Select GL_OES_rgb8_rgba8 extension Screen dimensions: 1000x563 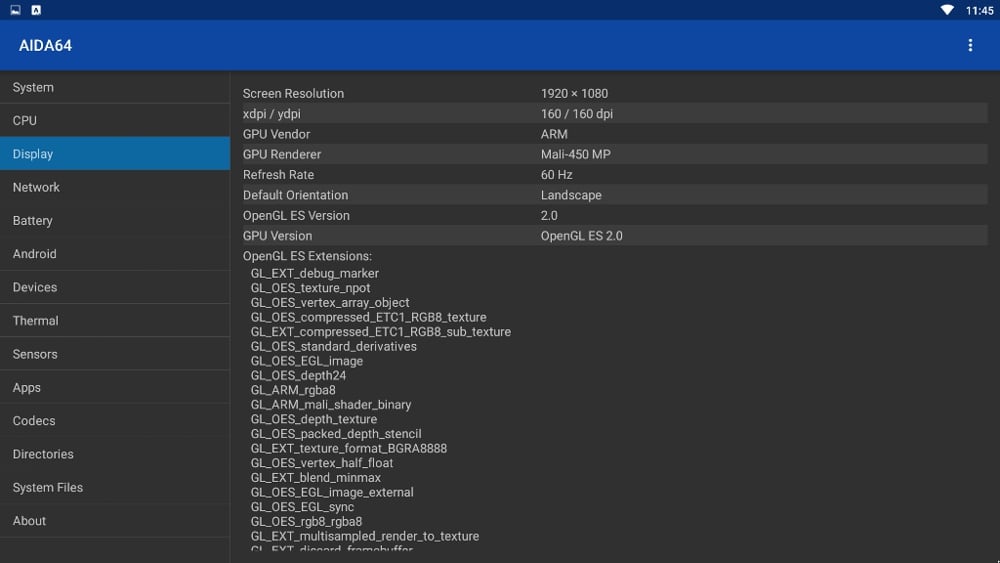(306, 522)
